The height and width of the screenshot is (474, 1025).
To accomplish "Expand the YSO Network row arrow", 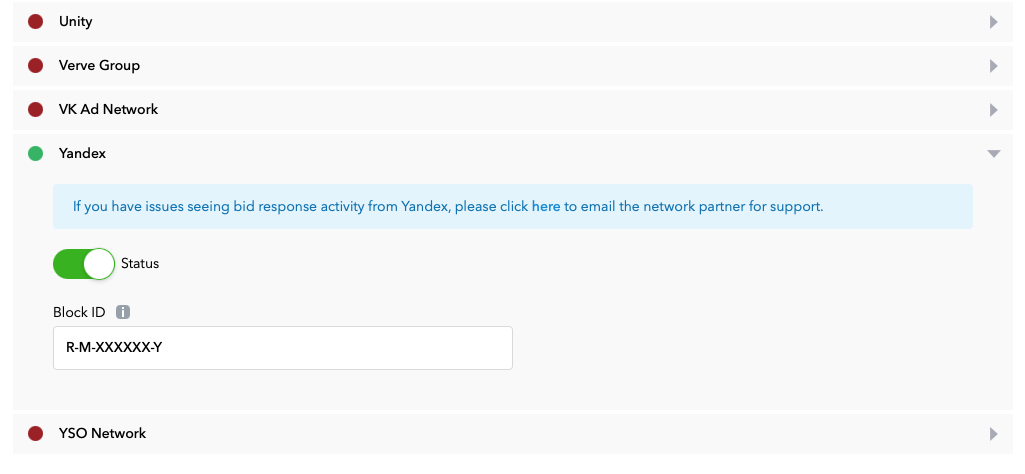I will point(994,433).
